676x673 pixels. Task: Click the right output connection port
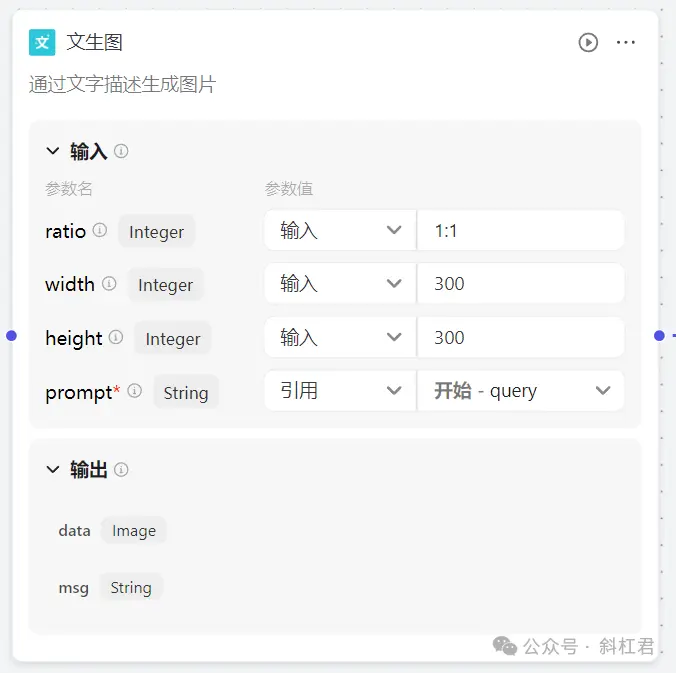tap(659, 335)
